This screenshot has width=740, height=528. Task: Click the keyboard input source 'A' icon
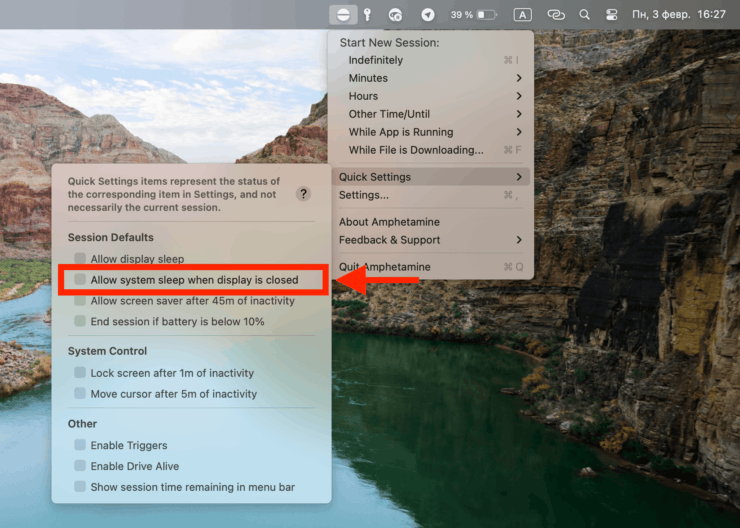522,15
